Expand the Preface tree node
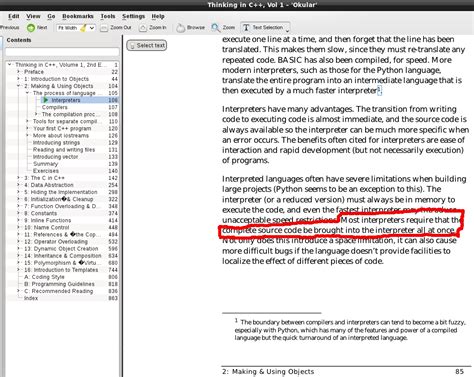Screen dimensions: 474x377 click(x=18, y=72)
